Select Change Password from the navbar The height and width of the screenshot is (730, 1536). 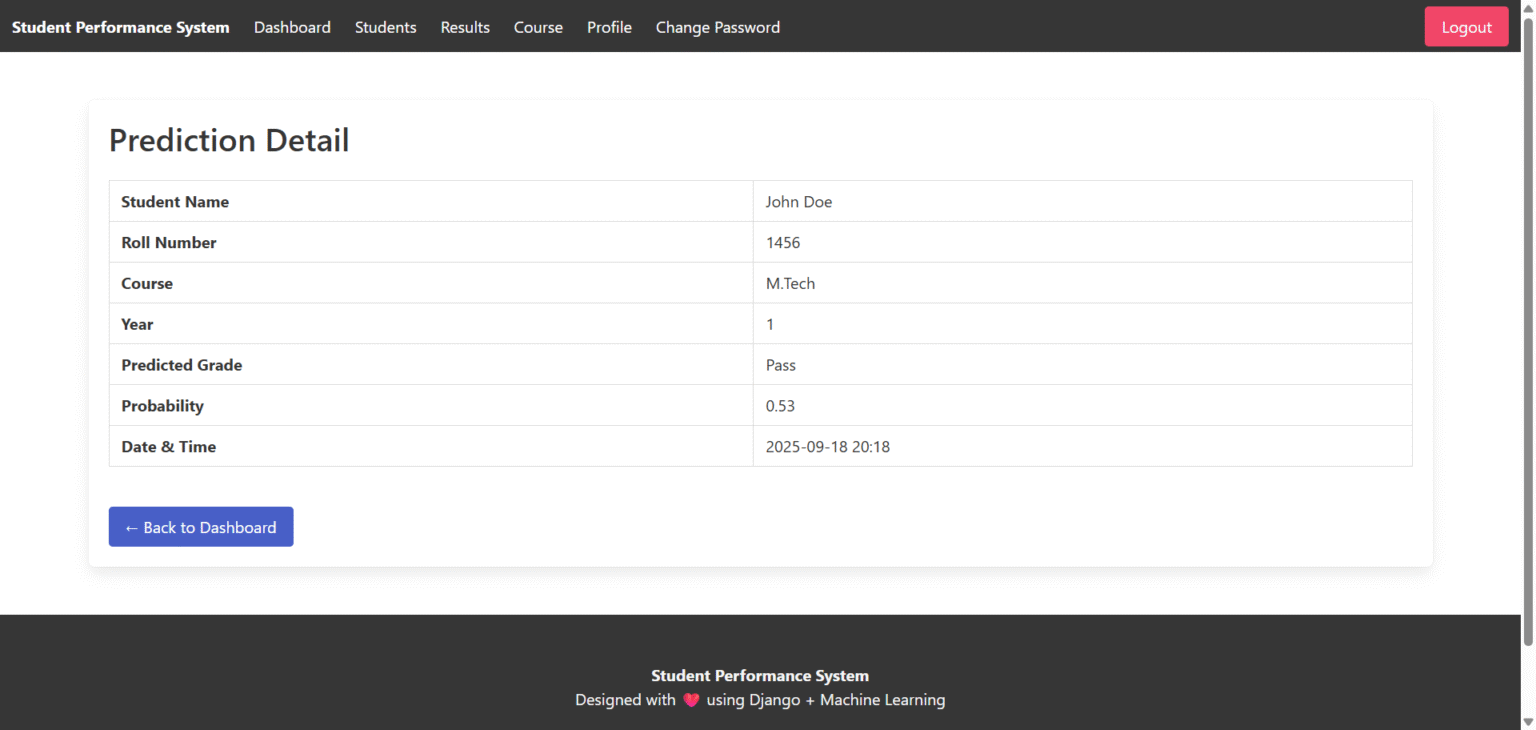tap(717, 27)
